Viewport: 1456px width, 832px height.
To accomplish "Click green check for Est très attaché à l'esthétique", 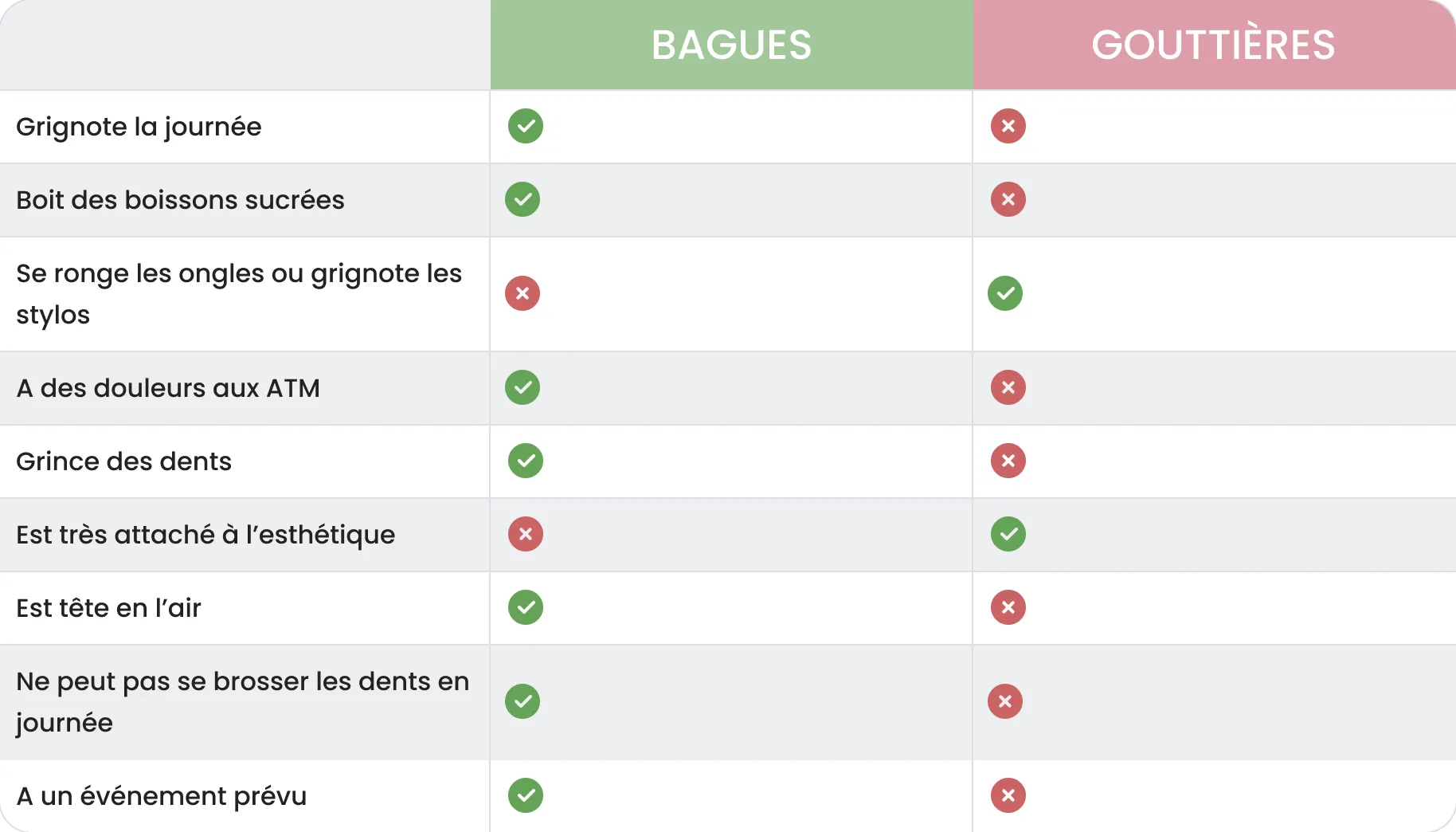I will (x=1008, y=534).
